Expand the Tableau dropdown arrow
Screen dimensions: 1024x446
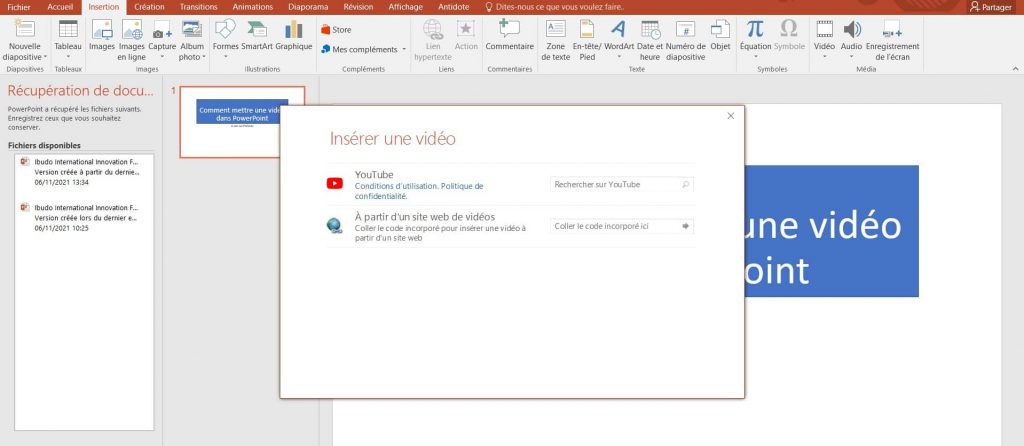68,57
